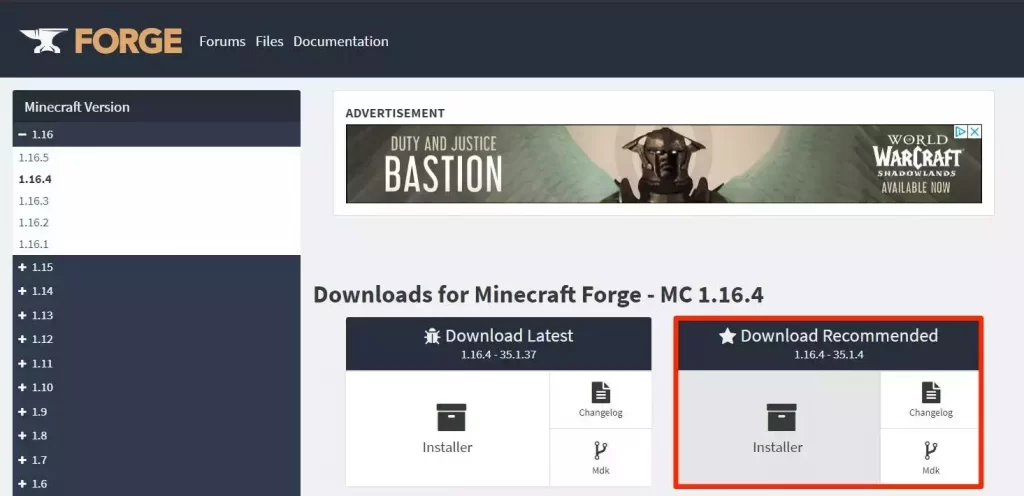The width and height of the screenshot is (1024, 496).
Task: Open the Files menu item
Action: [269, 41]
